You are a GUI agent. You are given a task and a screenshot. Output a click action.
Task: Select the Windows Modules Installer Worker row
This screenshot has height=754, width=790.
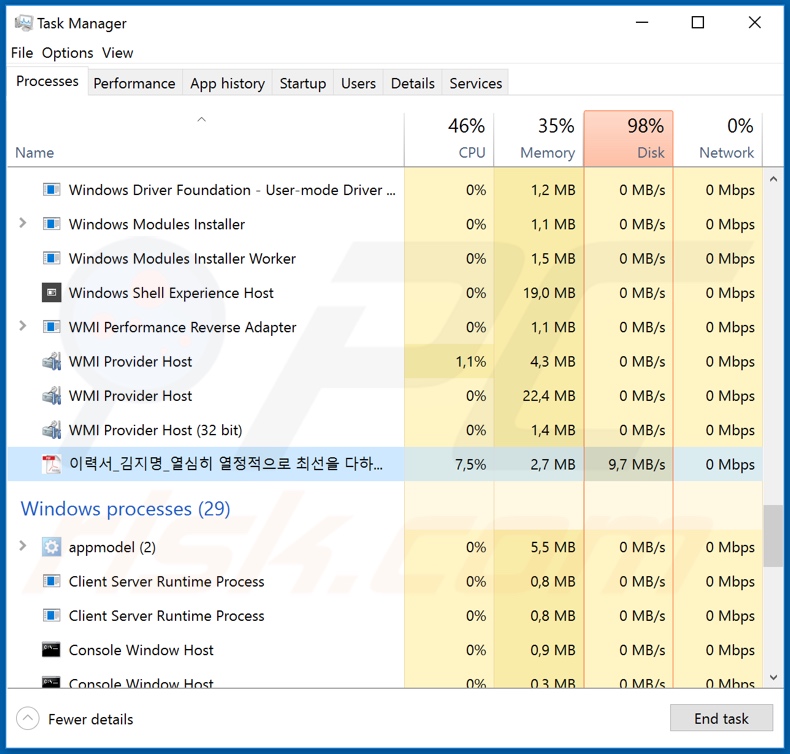385,258
